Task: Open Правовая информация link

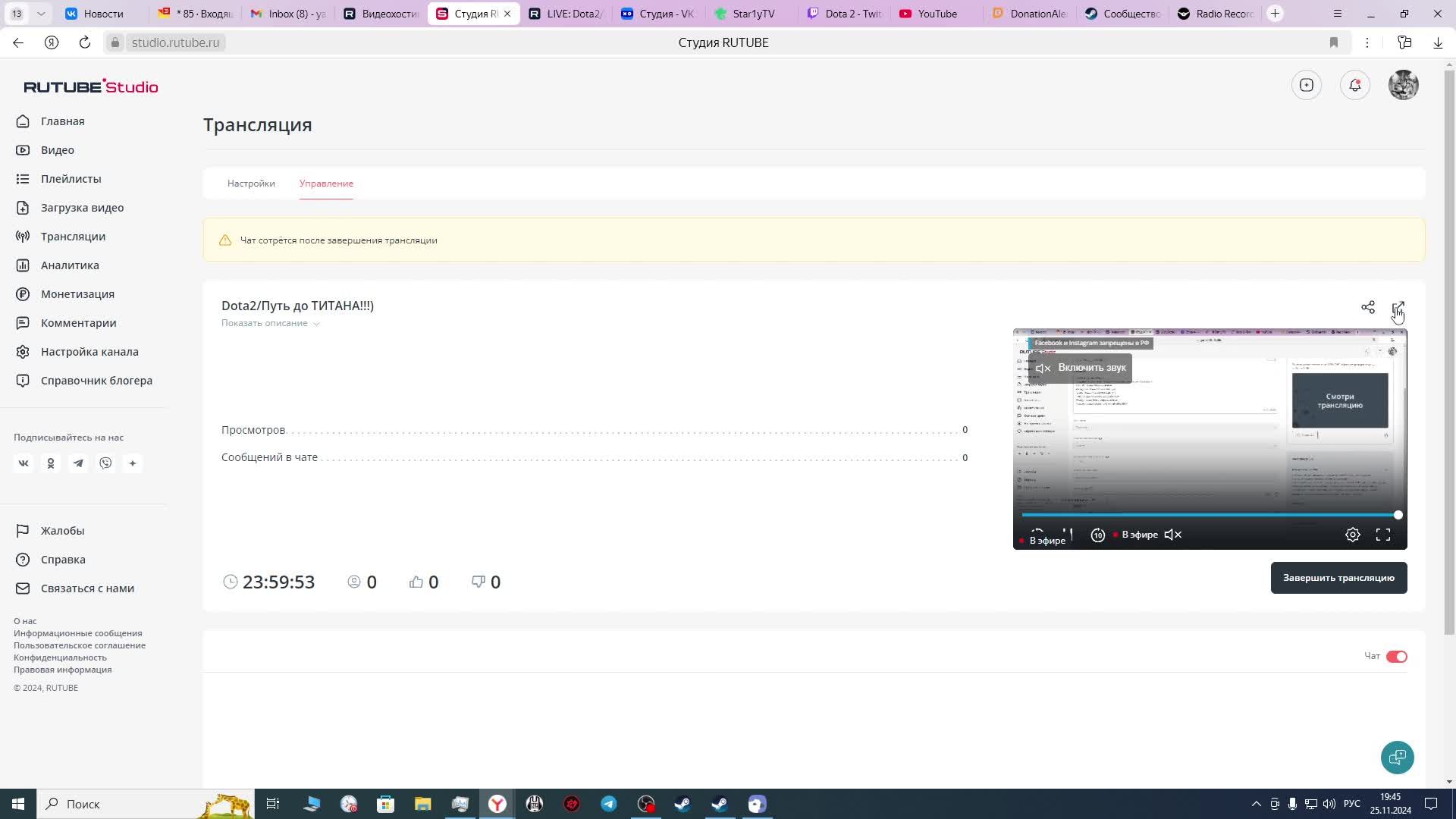Action: click(63, 670)
